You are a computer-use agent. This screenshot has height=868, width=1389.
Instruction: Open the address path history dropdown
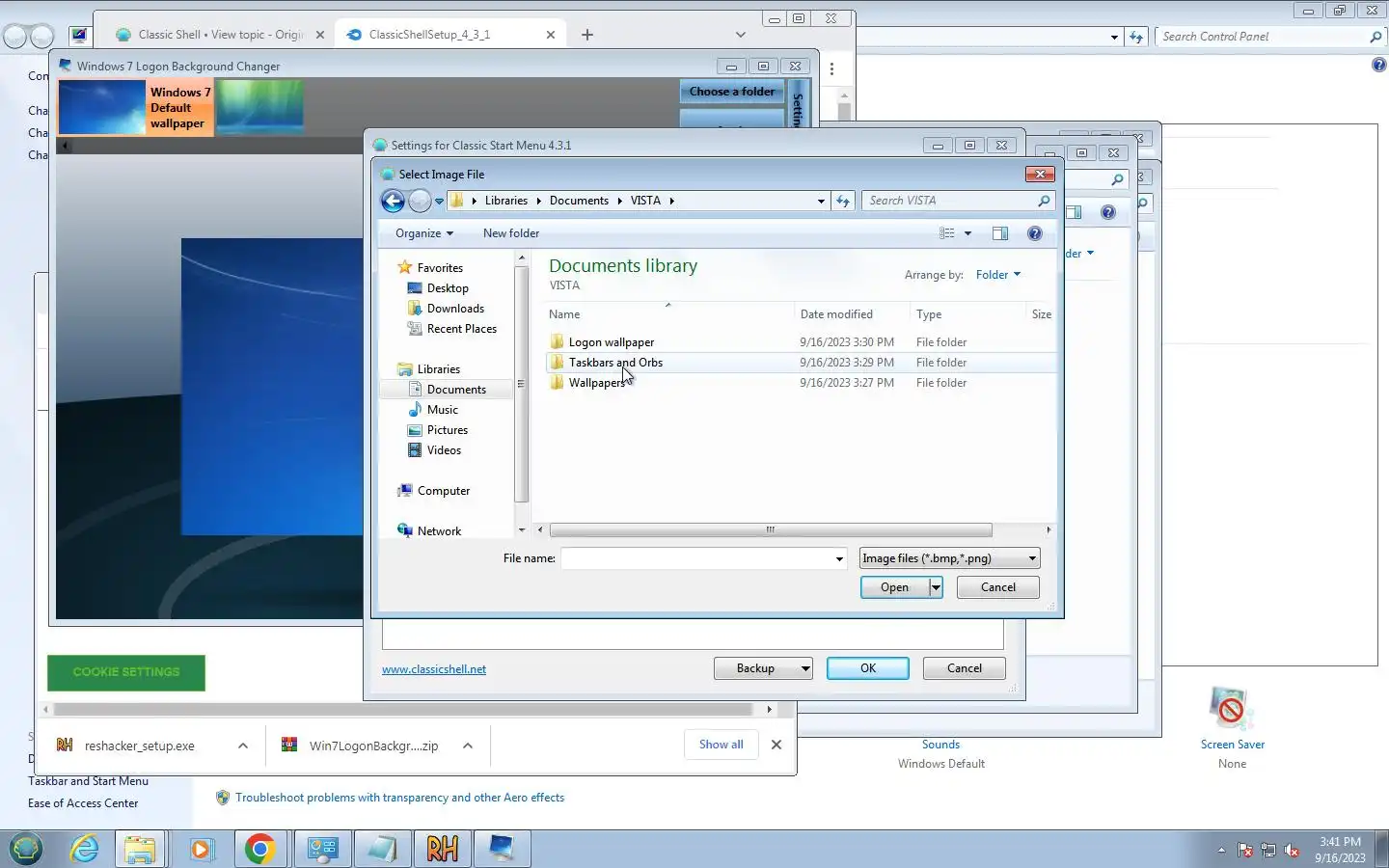pyautogui.click(x=821, y=201)
